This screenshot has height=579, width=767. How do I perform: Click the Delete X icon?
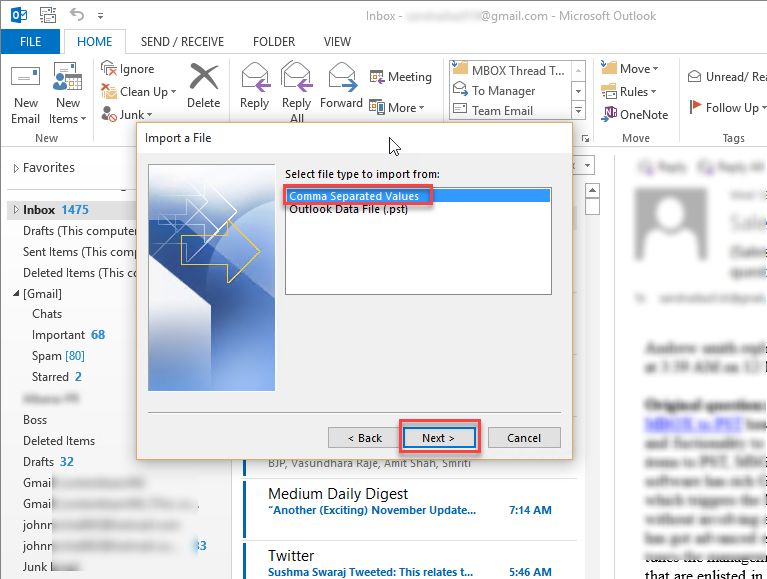pos(203,76)
